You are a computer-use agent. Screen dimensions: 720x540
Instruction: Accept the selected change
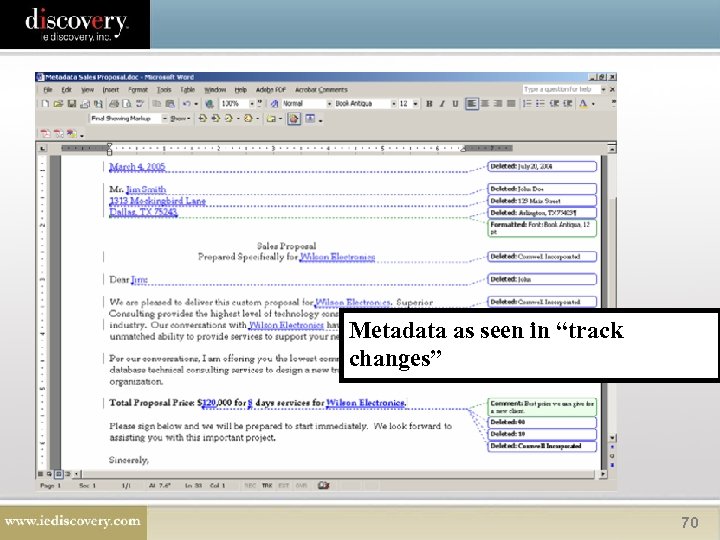coord(229,119)
